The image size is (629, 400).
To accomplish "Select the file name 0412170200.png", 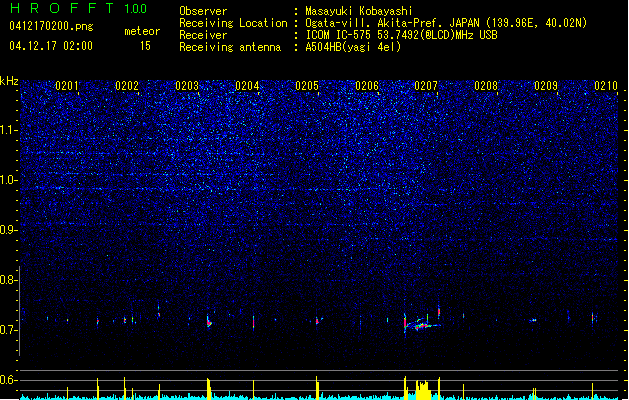I will (51, 26).
